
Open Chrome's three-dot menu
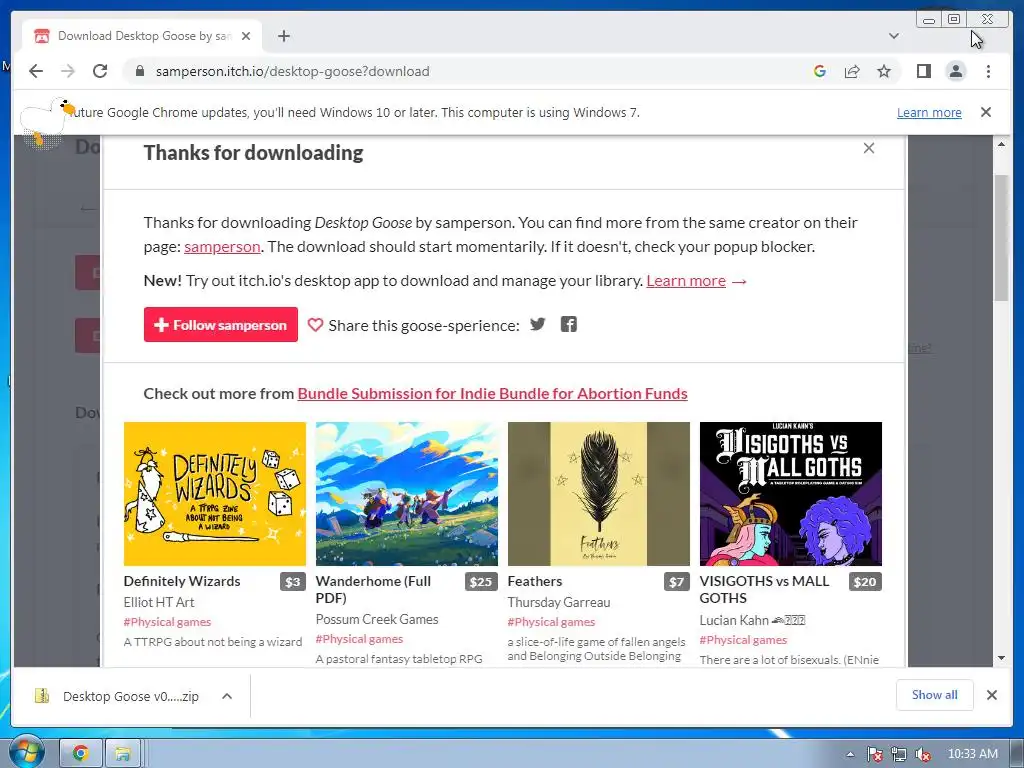[x=988, y=71]
